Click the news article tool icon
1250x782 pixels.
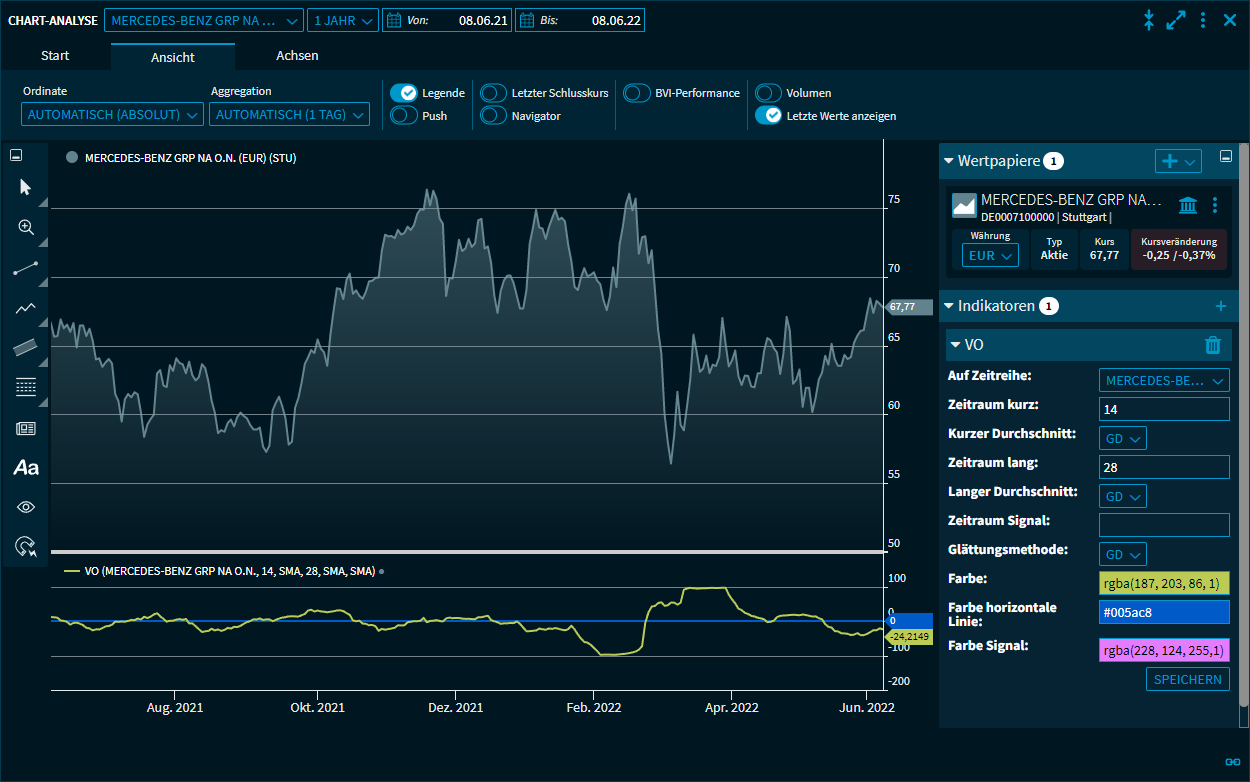coord(26,428)
